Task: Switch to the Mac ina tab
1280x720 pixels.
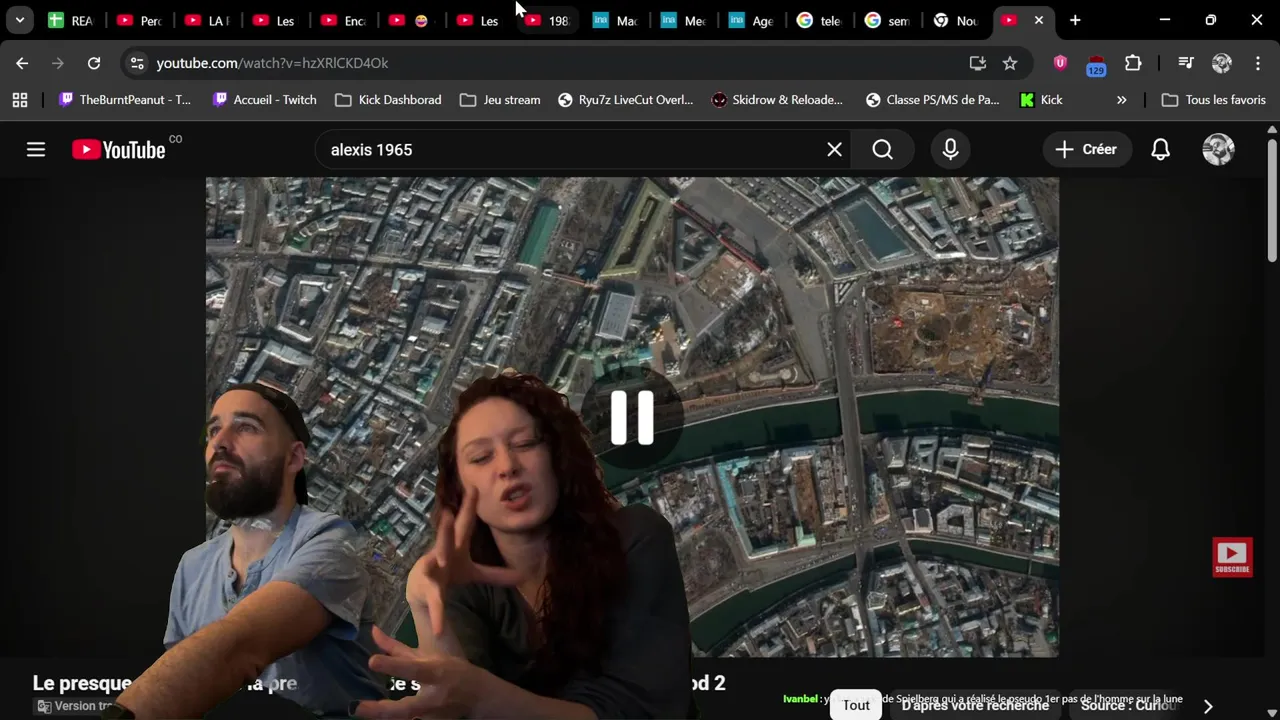Action: [x=614, y=20]
